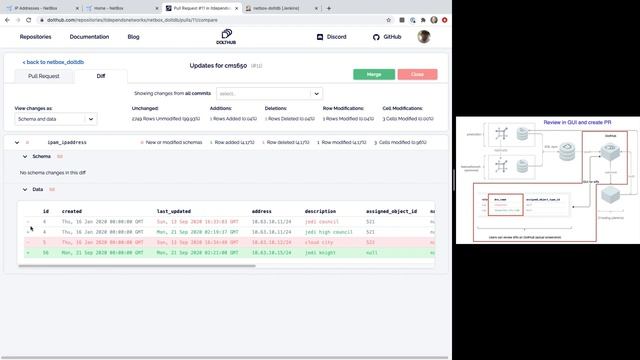Reload the page with refresh icon
Screen dimensions: 640x360
click(29, 20)
